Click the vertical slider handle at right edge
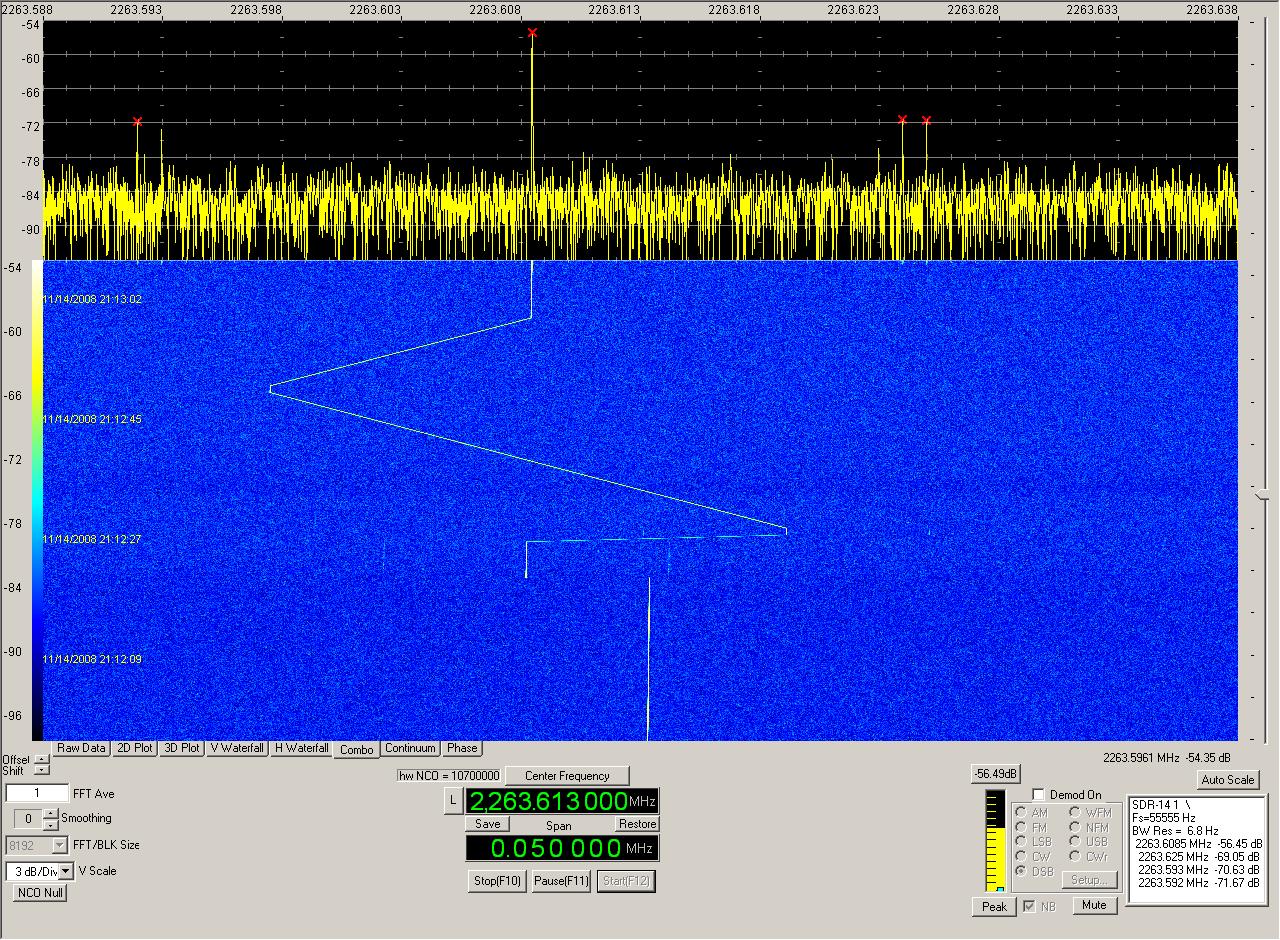Viewport: 1280px width, 940px height. pyautogui.click(x=1263, y=494)
